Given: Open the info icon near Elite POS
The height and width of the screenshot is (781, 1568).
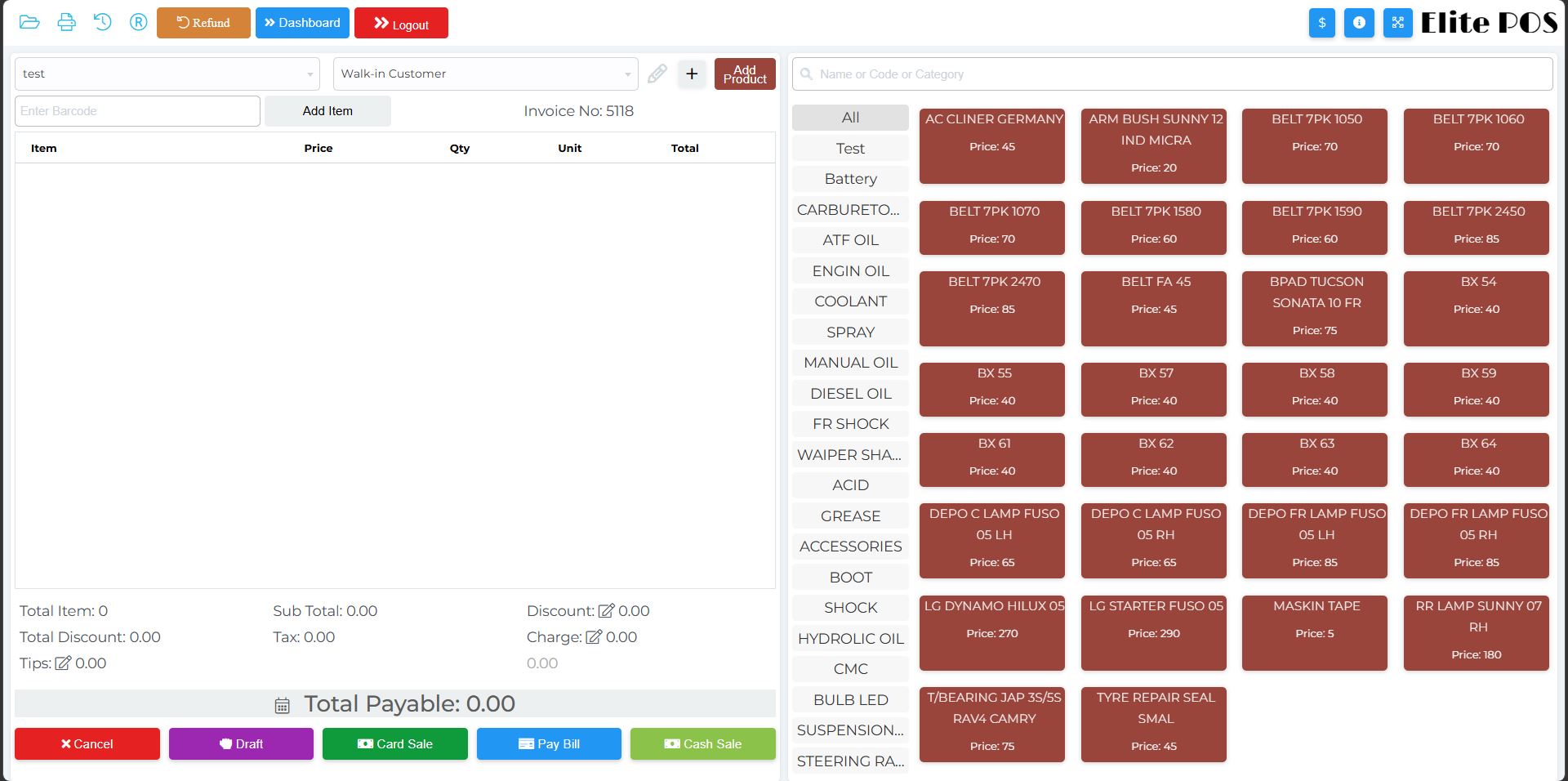Looking at the screenshot, I should tap(1359, 23).
